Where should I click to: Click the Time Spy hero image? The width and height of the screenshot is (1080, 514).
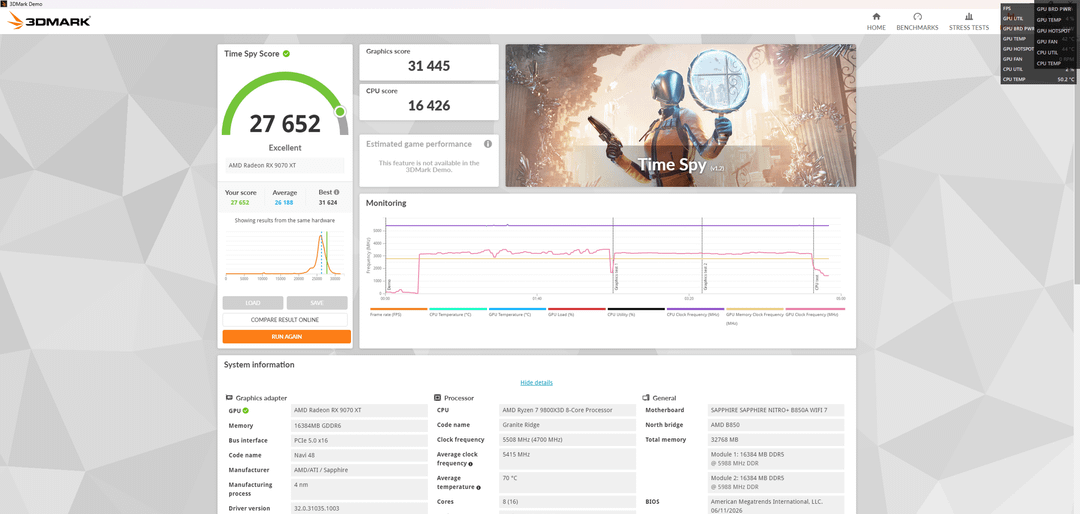click(681, 116)
